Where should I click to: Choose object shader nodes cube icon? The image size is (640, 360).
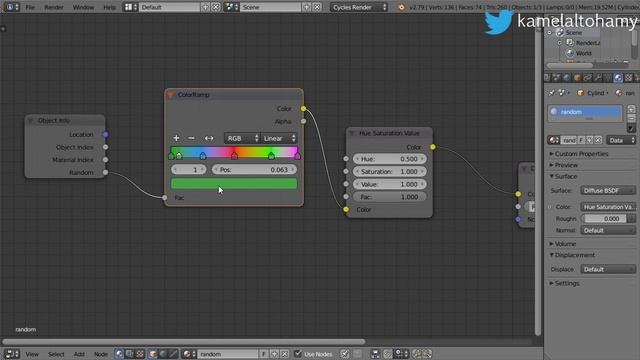[x=153, y=354]
